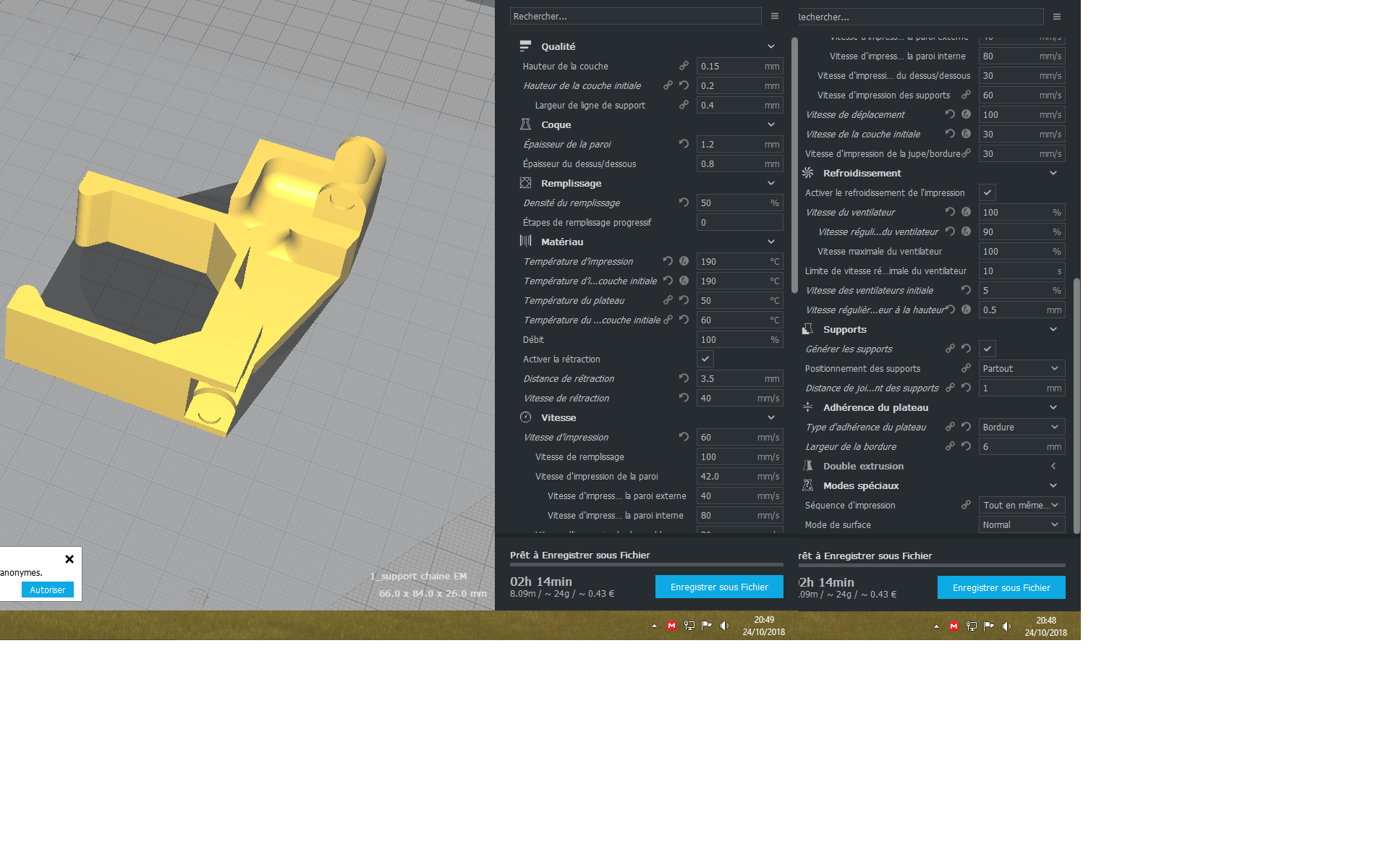Reset the Hauteur de la couche initiale value

click(684, 85)
